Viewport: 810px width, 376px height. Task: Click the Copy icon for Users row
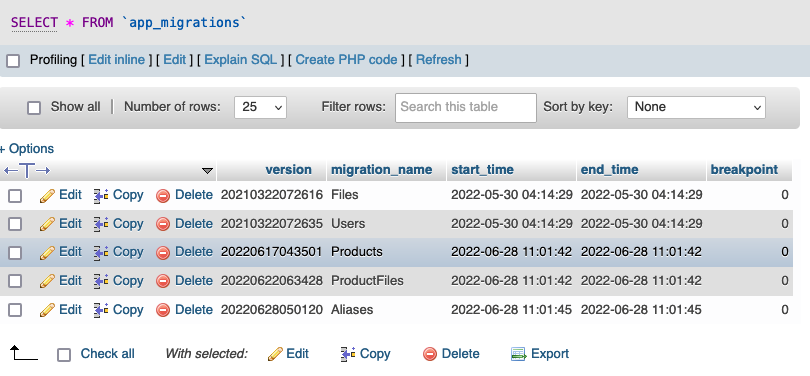pyautogui.click(x=101, y=224)
